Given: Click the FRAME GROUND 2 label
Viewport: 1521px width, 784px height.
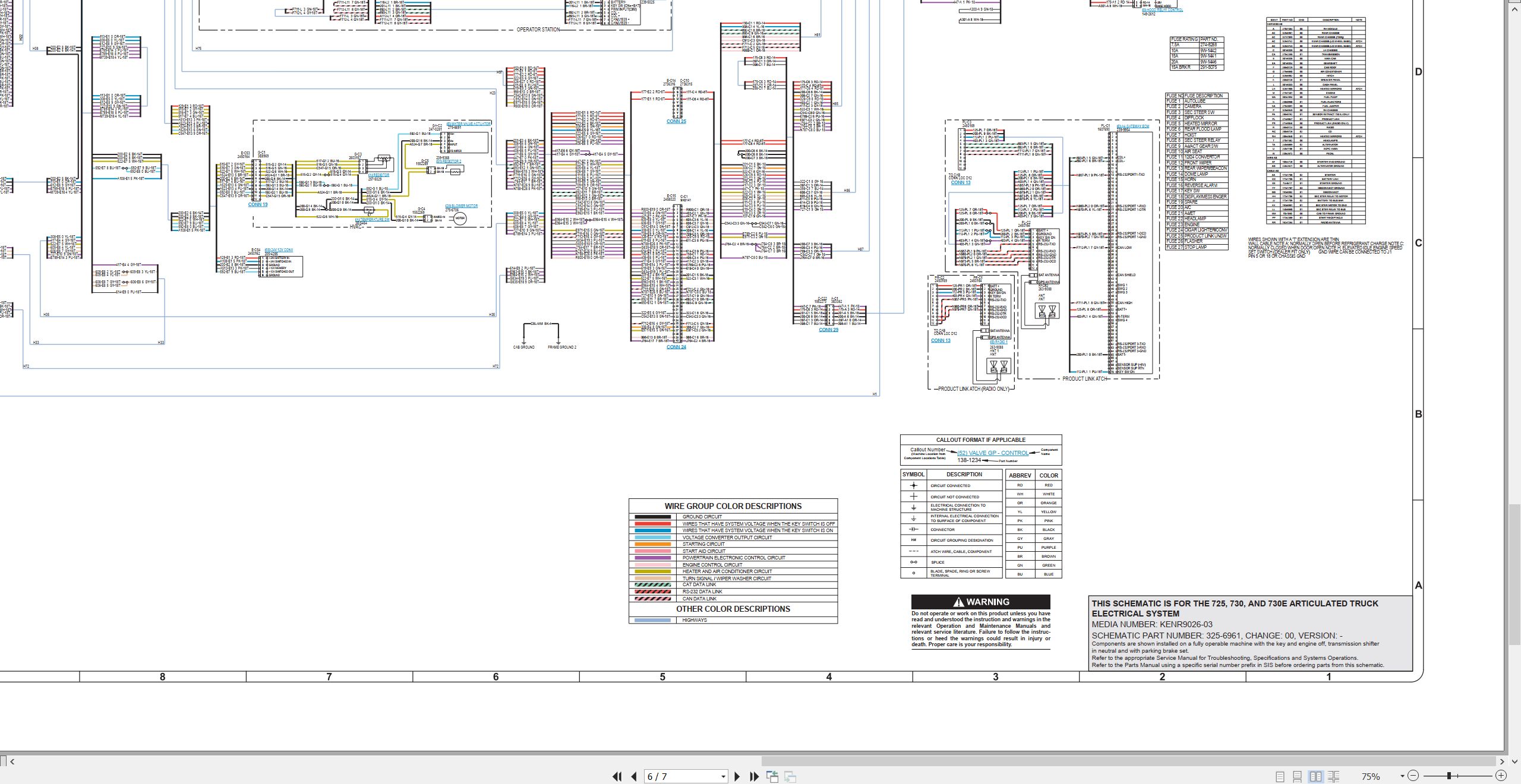Looking at the screenshot, I should click(x=562, y=347).
